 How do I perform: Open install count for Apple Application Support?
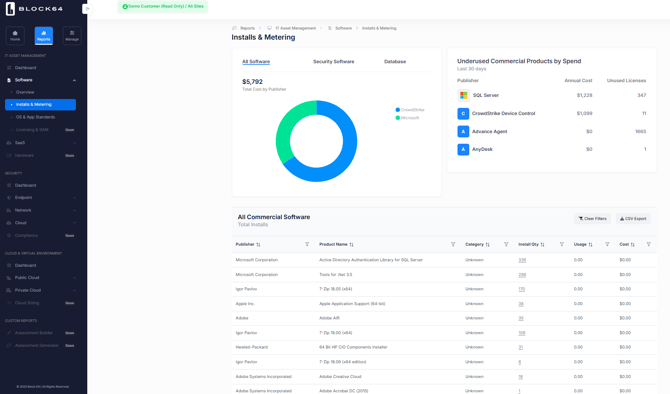[521, 304]
